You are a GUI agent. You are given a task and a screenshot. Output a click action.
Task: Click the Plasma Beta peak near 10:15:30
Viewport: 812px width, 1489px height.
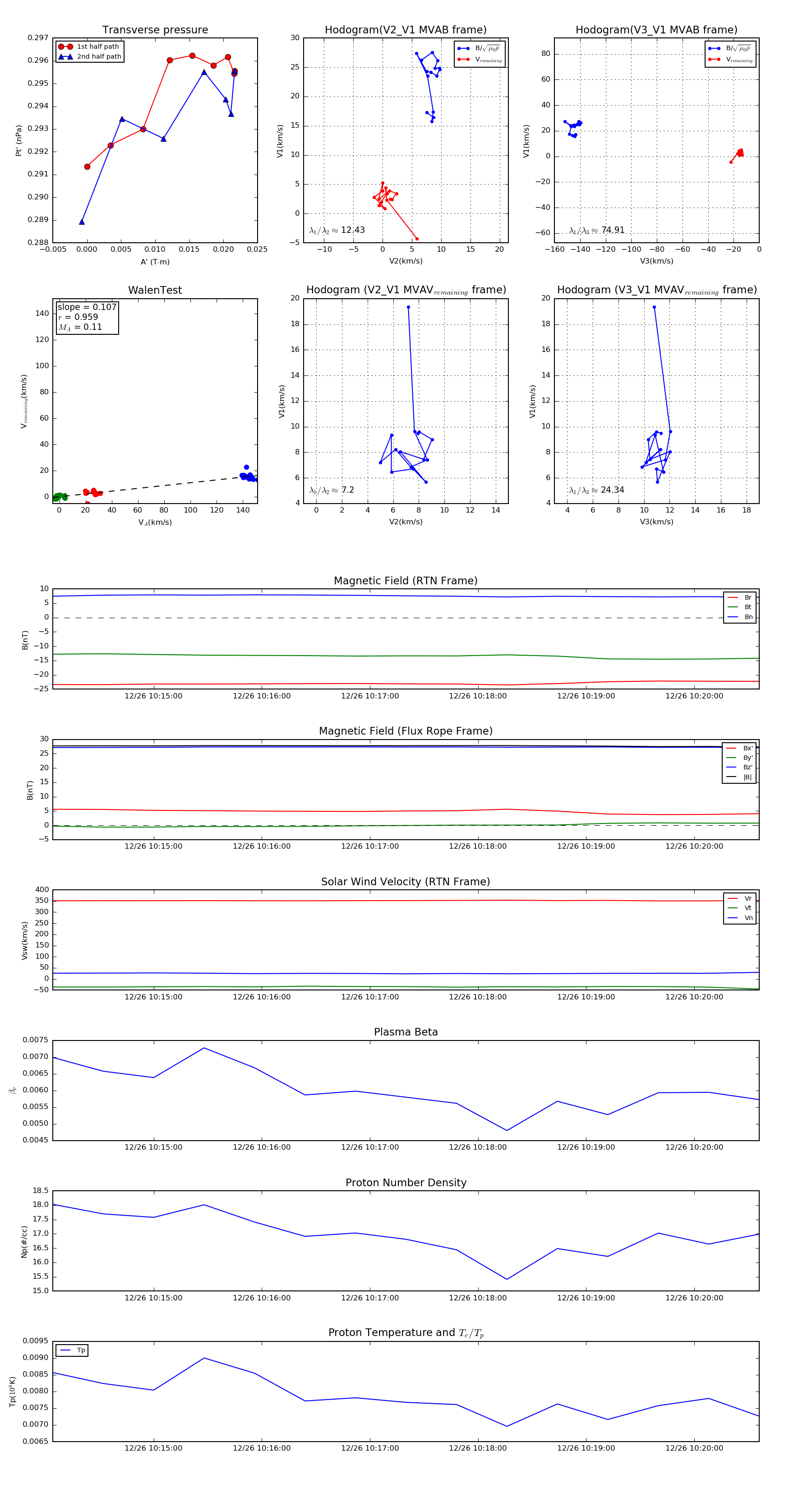204,1048
